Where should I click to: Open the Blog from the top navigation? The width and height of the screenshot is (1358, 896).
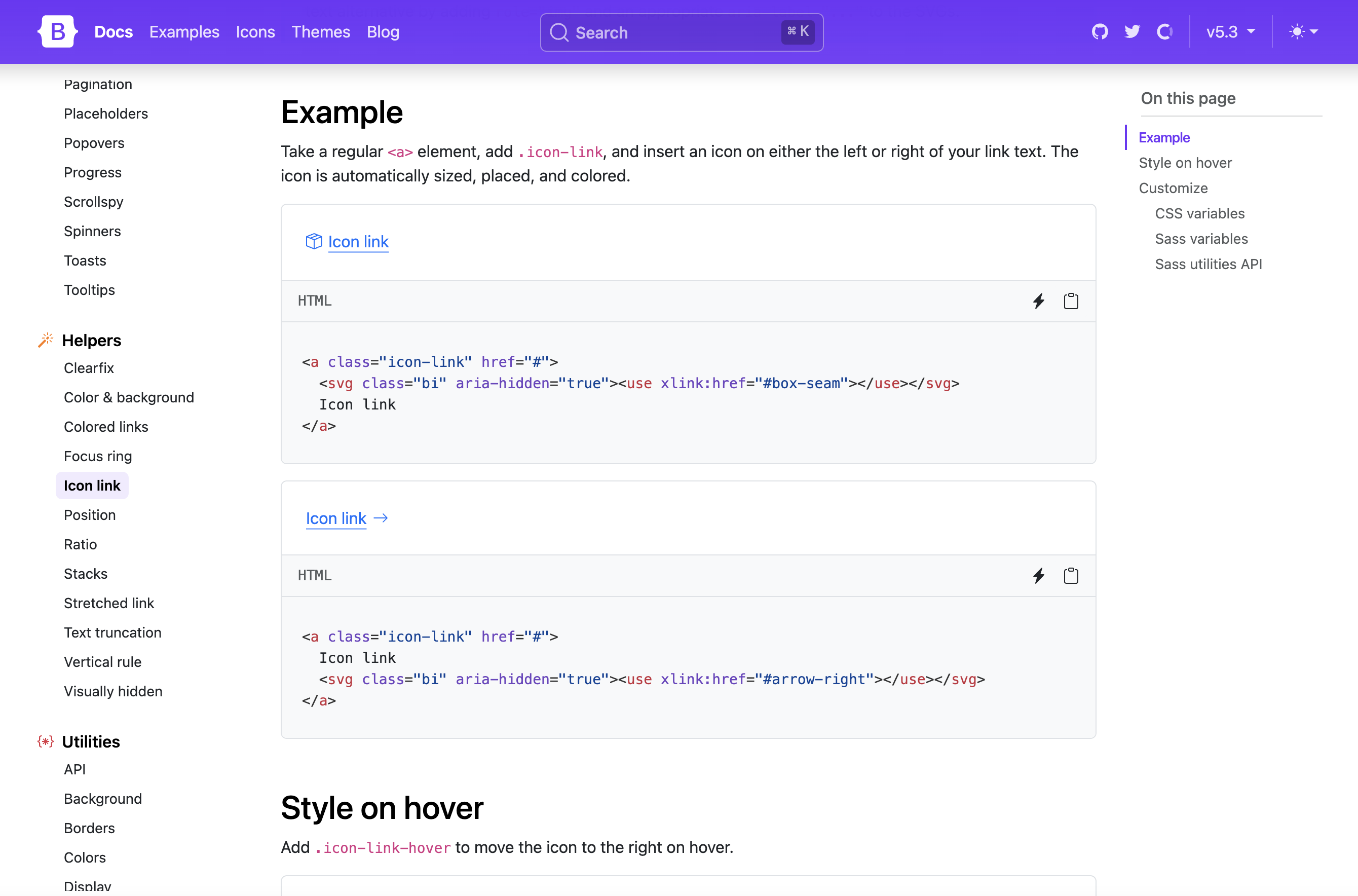tap(383, 32)
